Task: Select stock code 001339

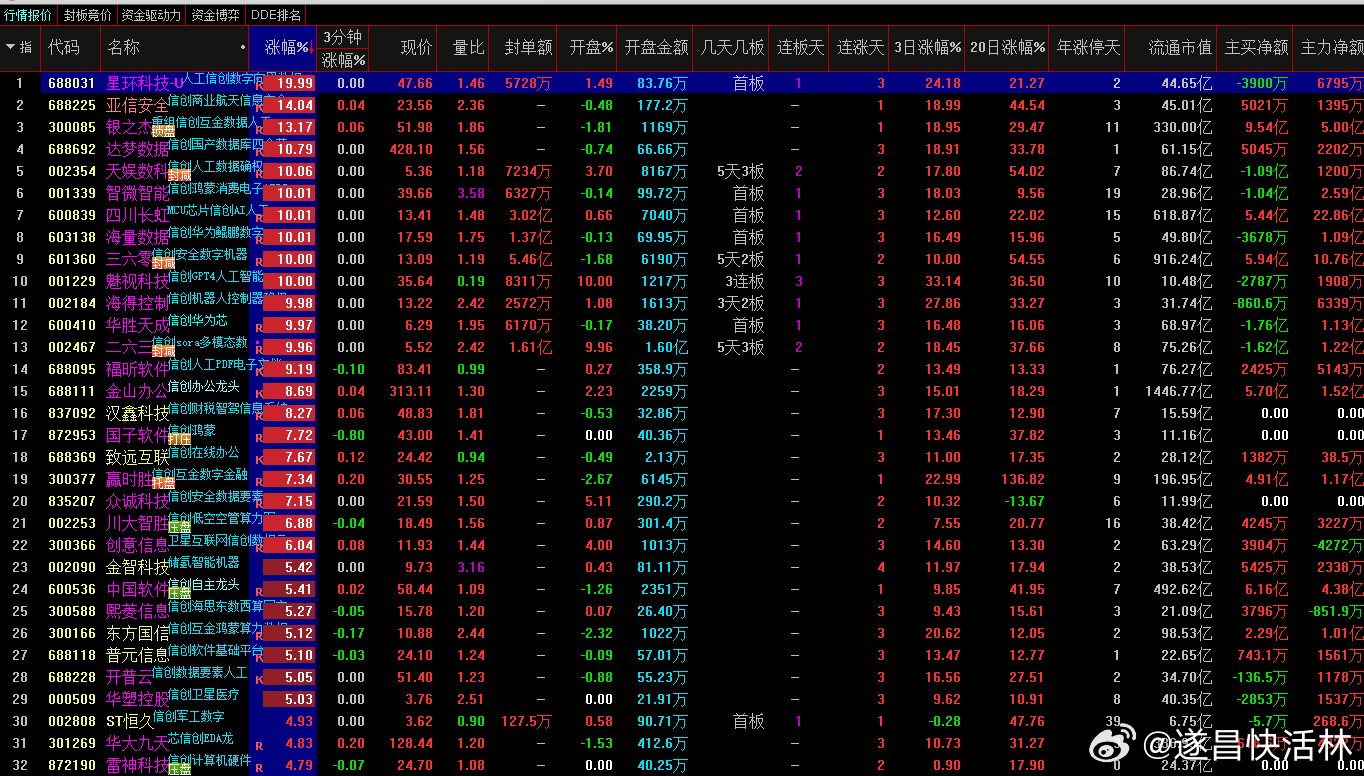Action: click(72, 193)
